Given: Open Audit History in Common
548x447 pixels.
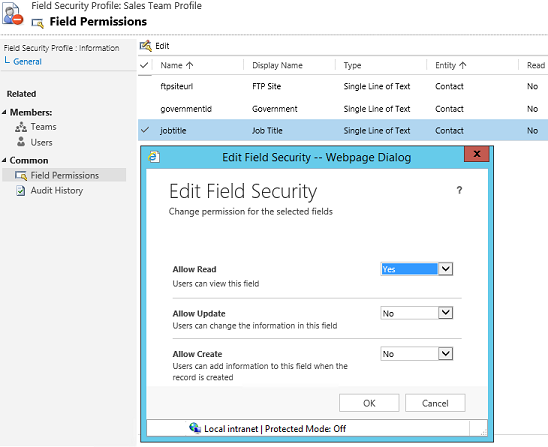Looking at the screenshot, I should click(x=57, y=191).
